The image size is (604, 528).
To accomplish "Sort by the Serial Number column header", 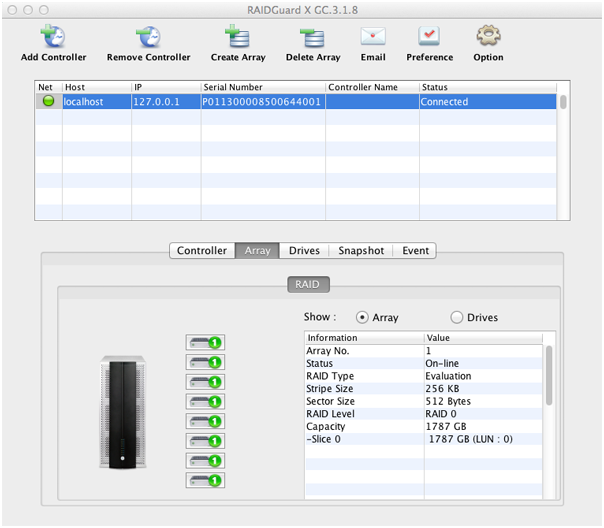I will coord(263,87).
